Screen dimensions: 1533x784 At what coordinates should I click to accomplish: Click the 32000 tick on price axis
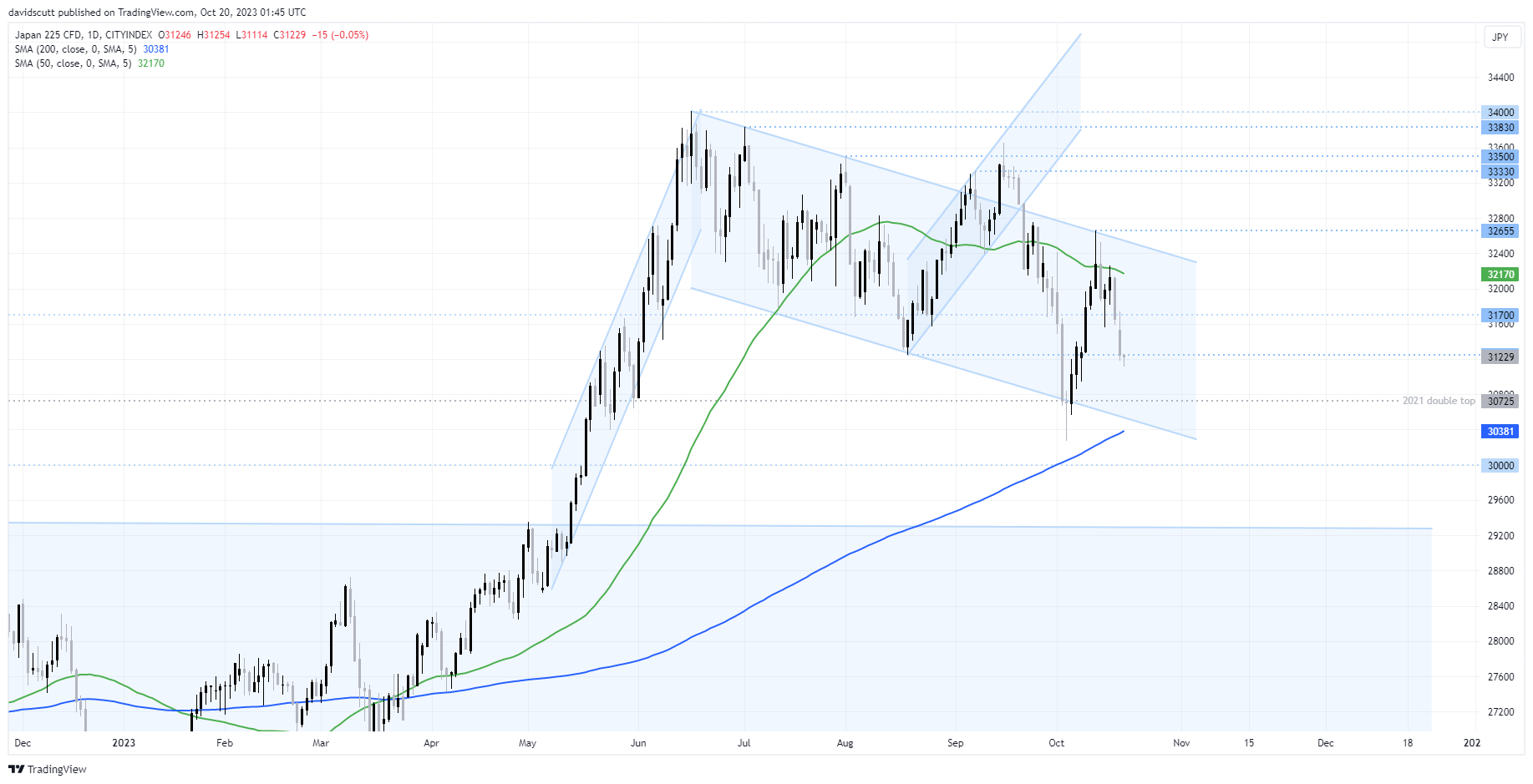1500,289
